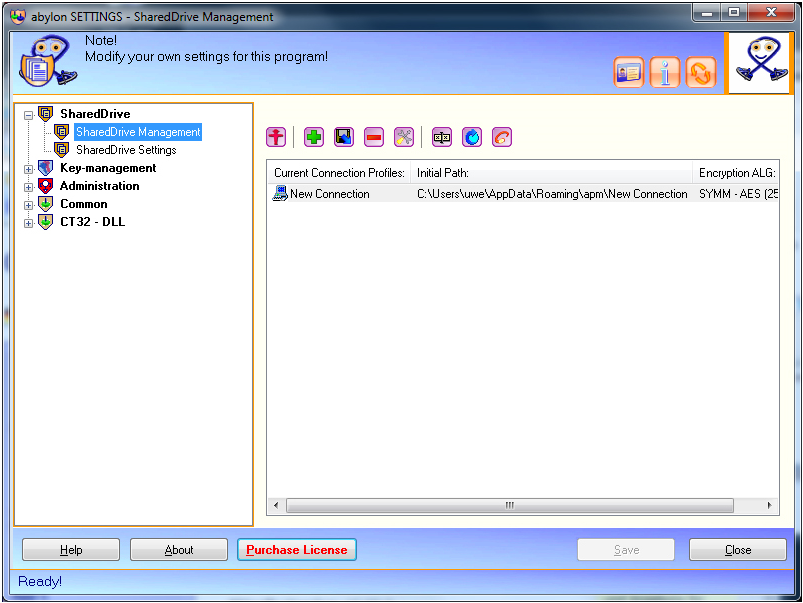
Task: Open the ID card icon in header
Action: pyautogui.click(x=628, y=72)
